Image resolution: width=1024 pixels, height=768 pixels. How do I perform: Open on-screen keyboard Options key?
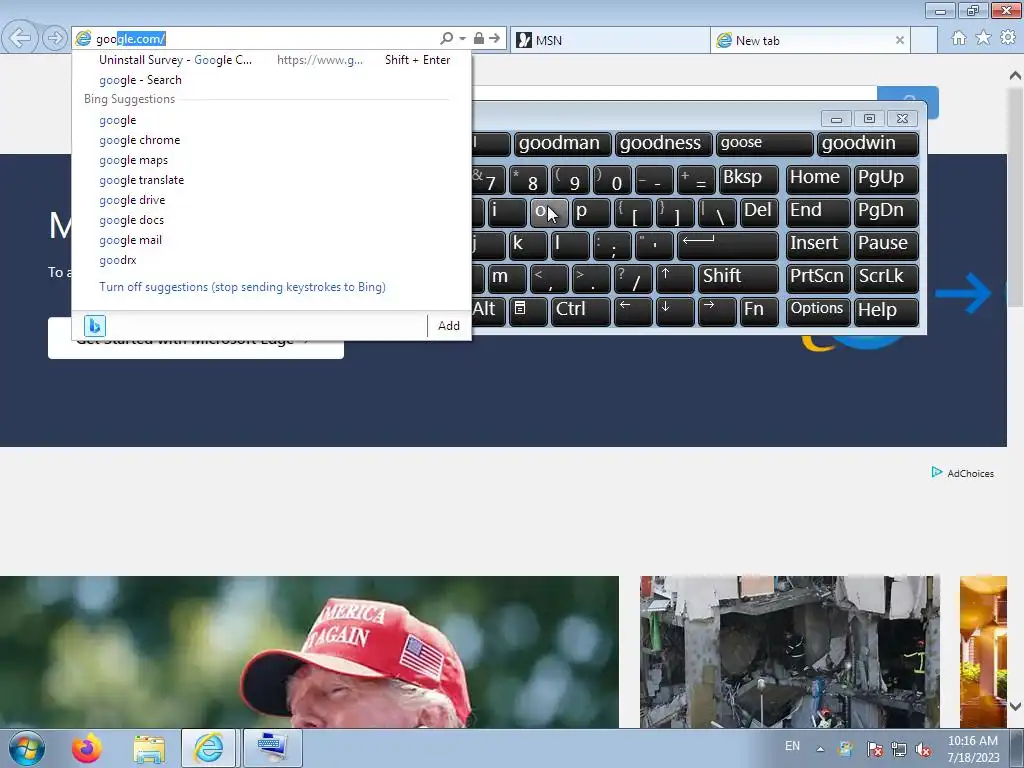(818, 312)
